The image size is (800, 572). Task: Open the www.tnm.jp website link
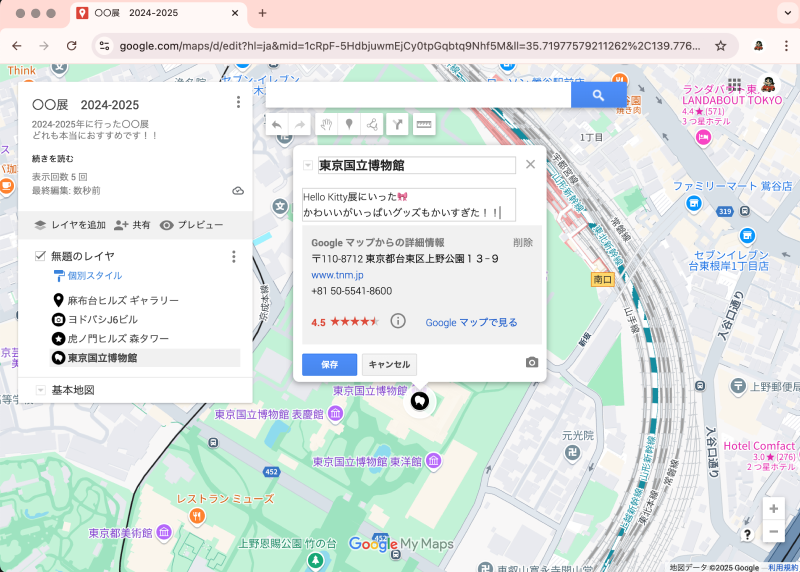[x=337, y=275]
